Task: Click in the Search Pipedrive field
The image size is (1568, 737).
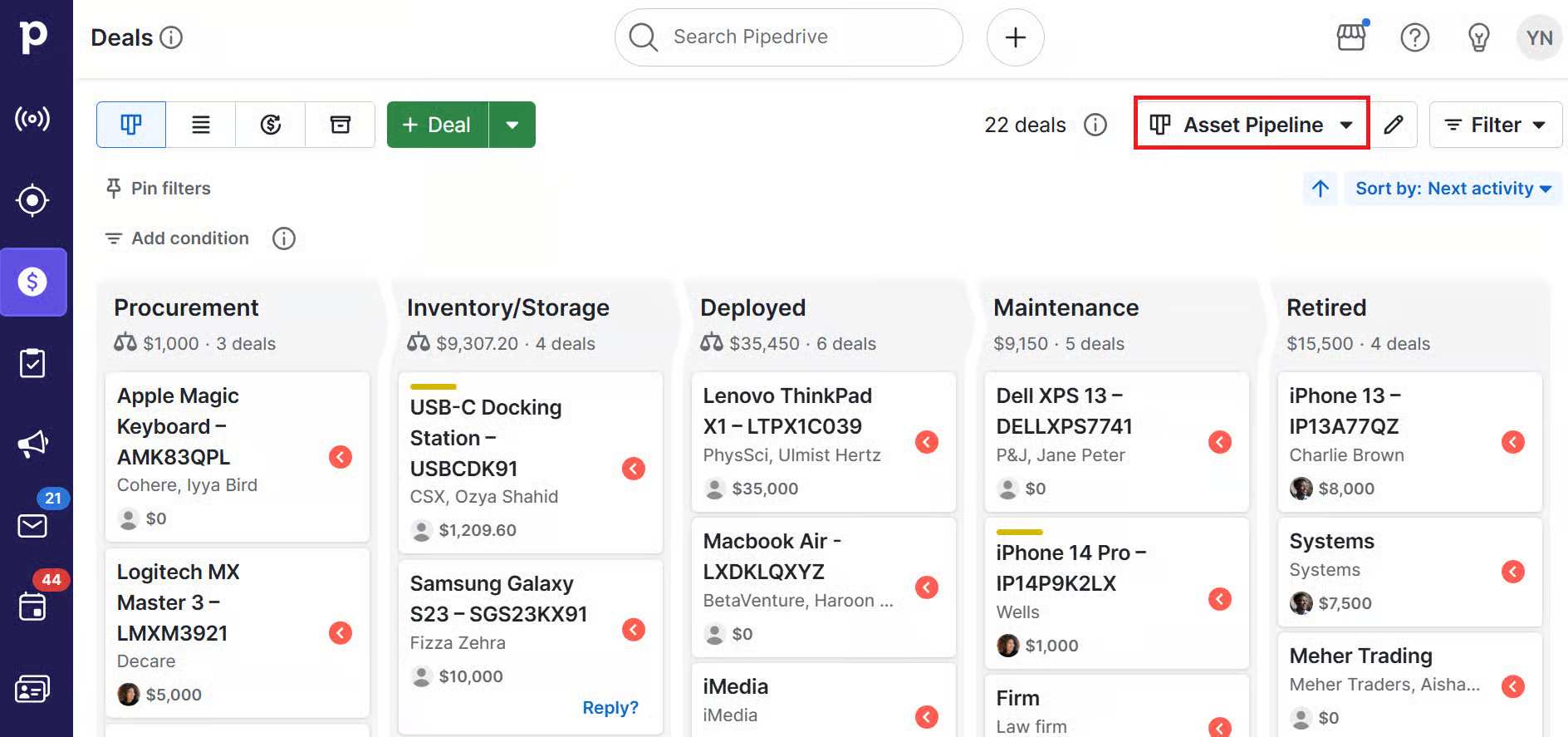Action: tap(789, 37)
